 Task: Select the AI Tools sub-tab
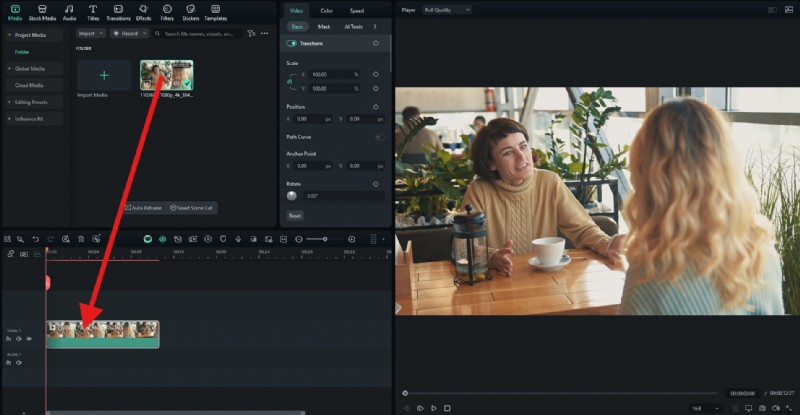(354, 27)
